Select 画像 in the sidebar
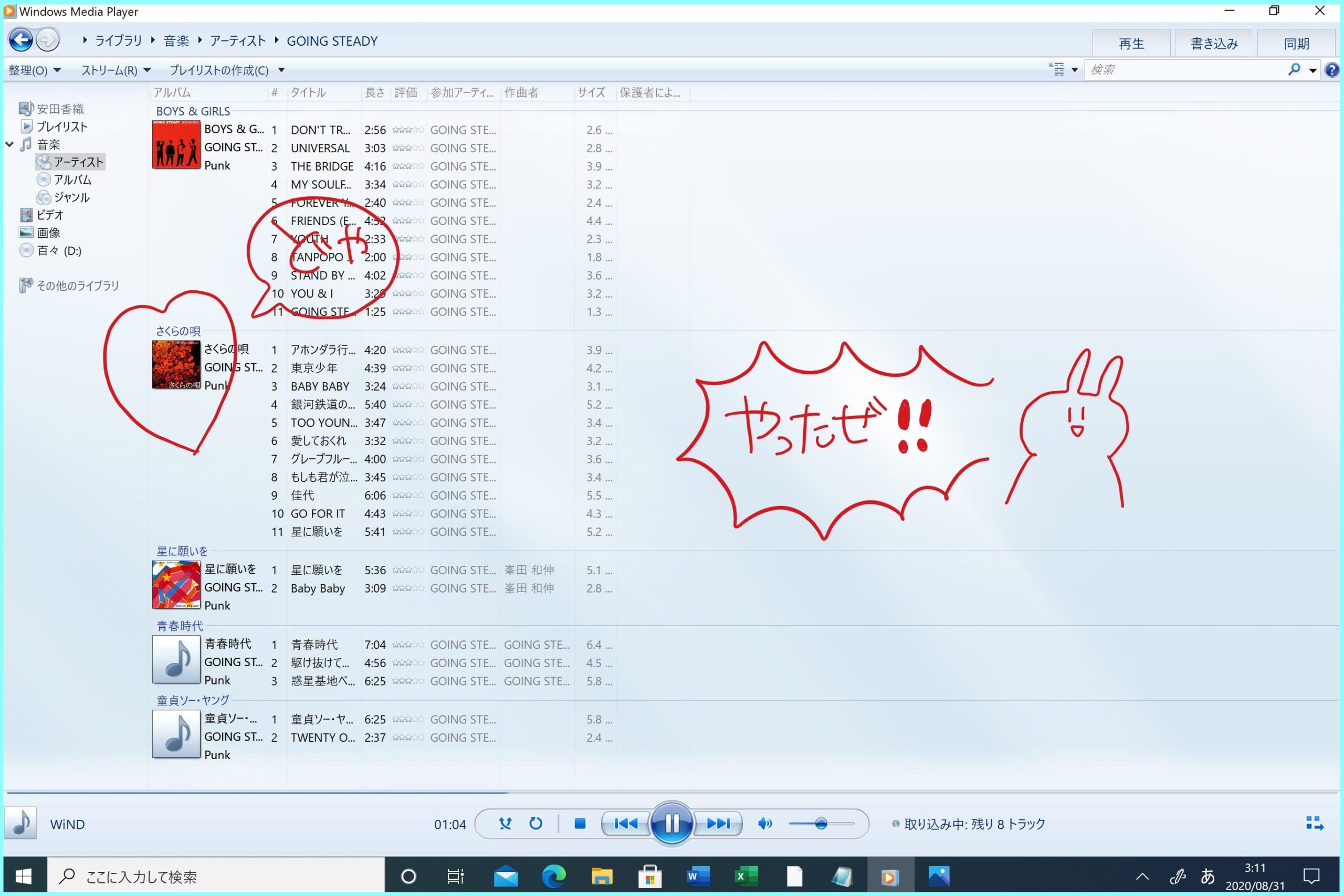Viewport: 1344px width, 896px height. 39,233
